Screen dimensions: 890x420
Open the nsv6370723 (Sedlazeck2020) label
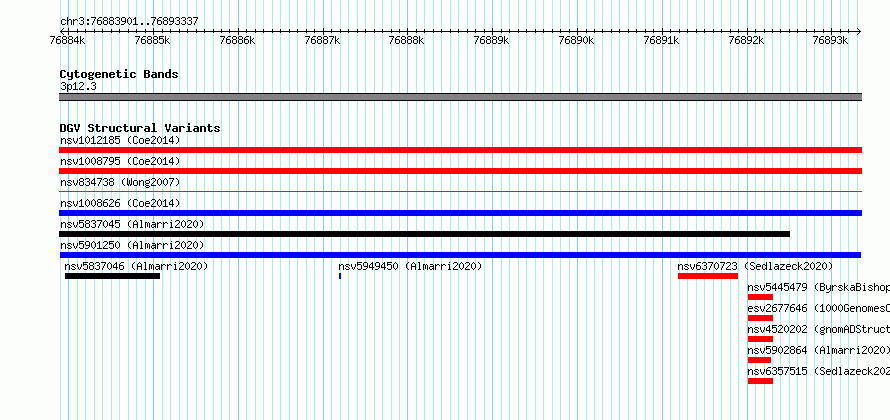755,266
